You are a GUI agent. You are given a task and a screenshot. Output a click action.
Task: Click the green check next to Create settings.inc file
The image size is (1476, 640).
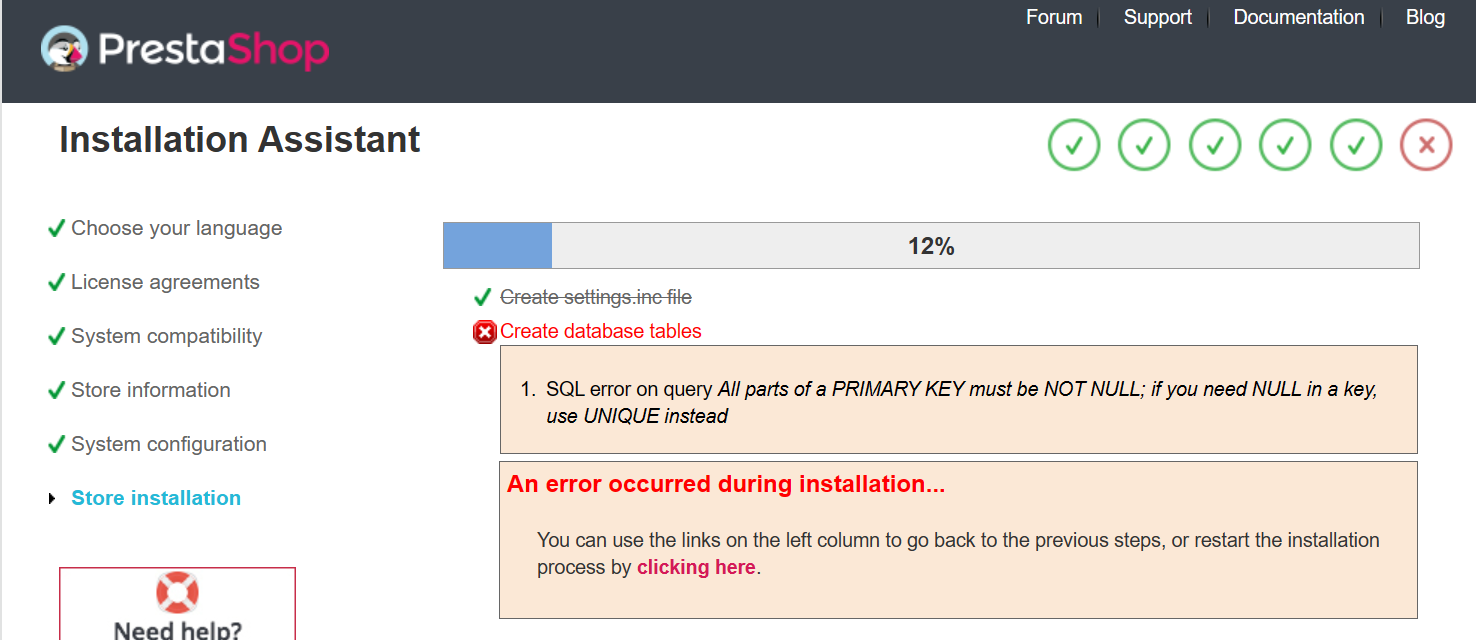coord(483,297)
